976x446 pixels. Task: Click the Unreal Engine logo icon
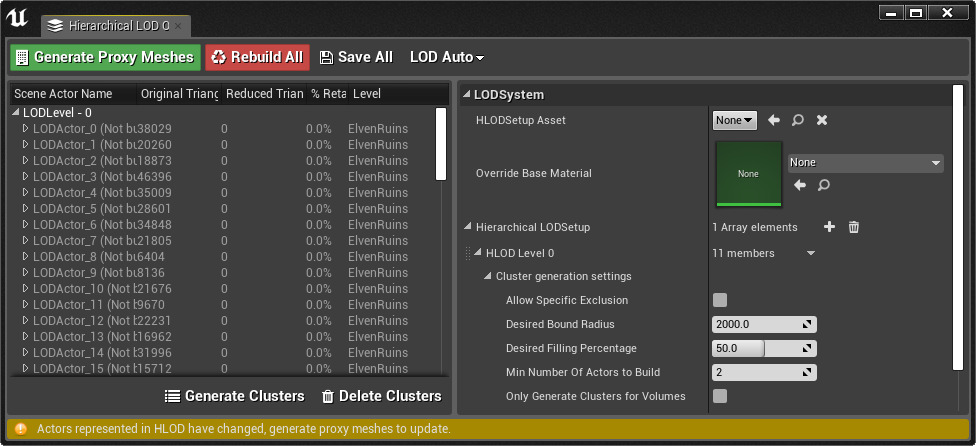point(17,20)
